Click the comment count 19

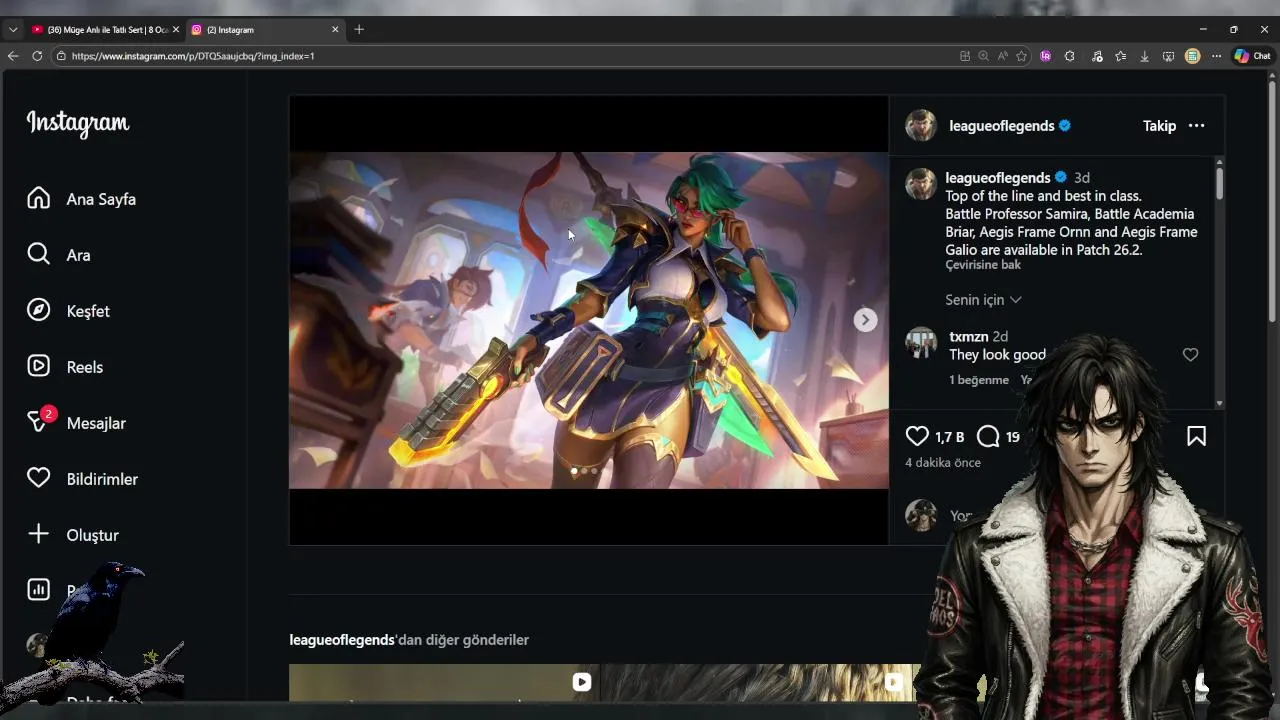coord(1013,437)
